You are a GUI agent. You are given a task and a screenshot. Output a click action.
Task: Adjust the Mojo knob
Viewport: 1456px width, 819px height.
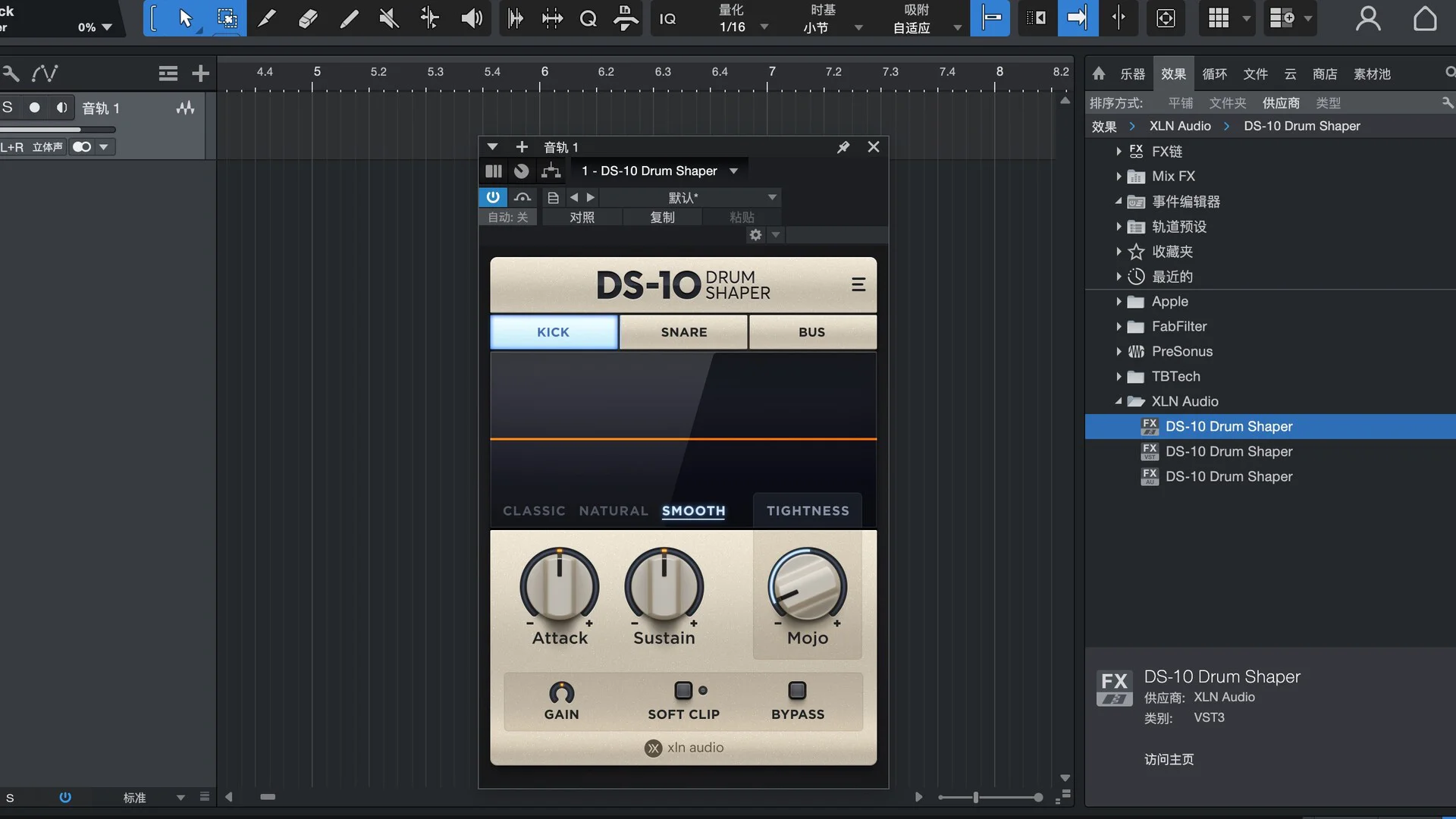[x=807, y=586]
